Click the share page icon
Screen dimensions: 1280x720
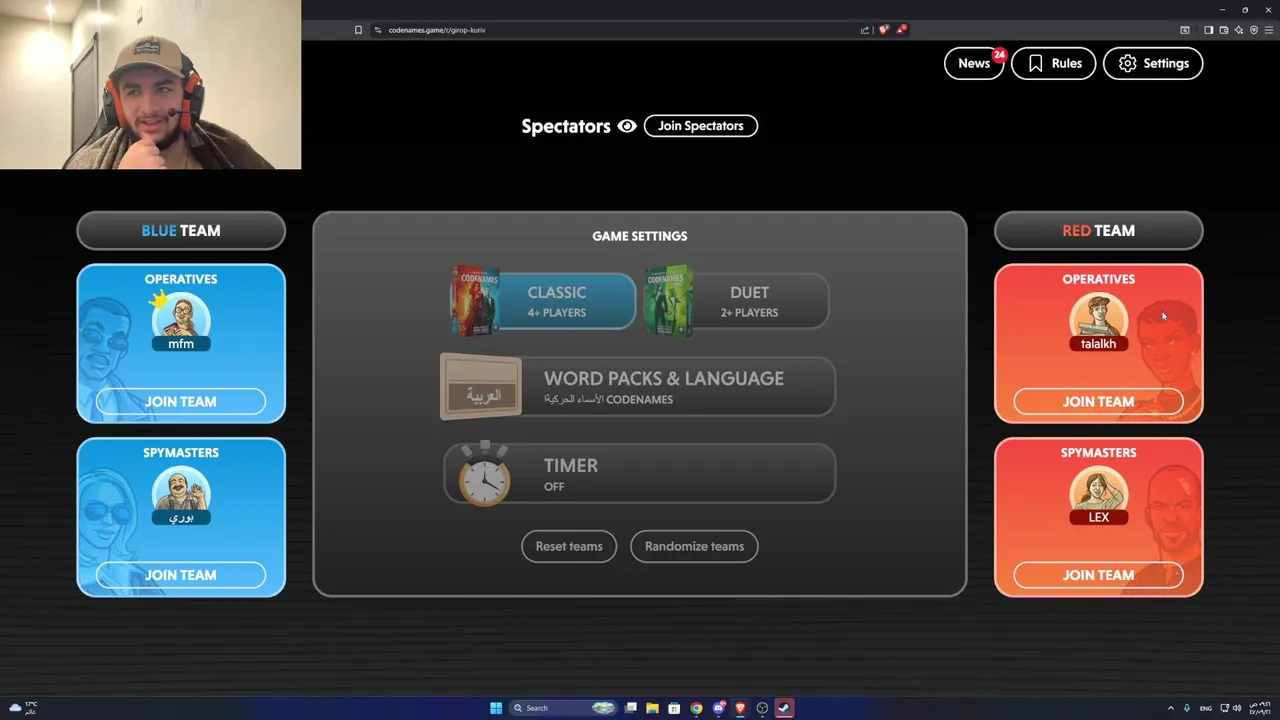pos(865,30)
